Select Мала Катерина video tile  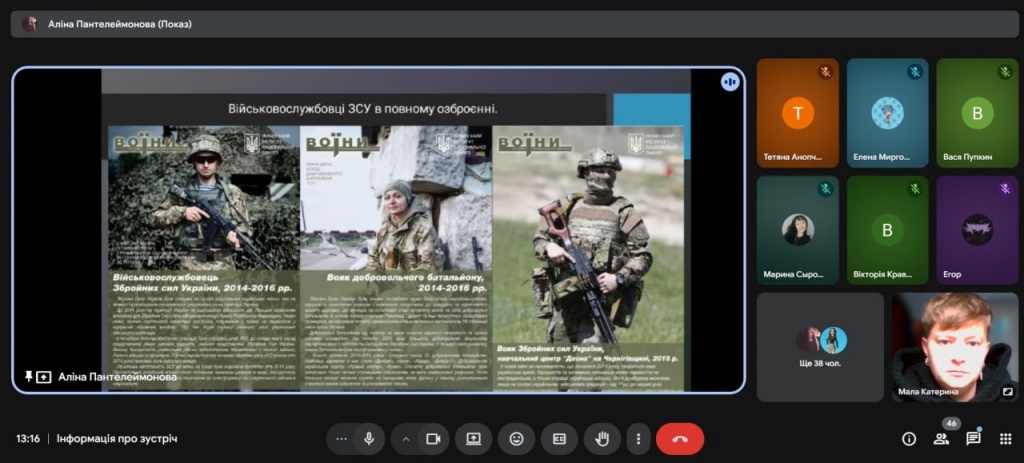(954, 346)
